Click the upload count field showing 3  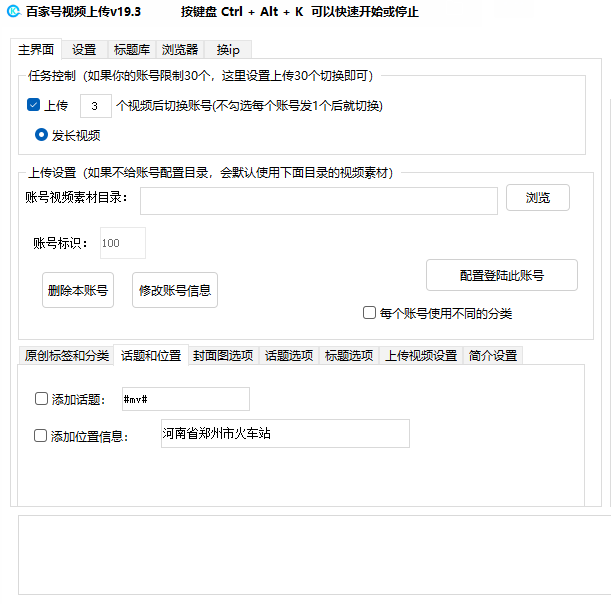point(95,106)
